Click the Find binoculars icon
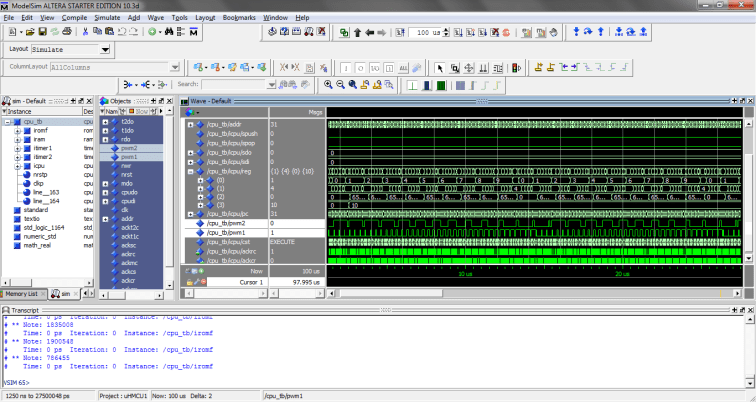Viewport: 756px width, 402px height. (x=169, y=32)
